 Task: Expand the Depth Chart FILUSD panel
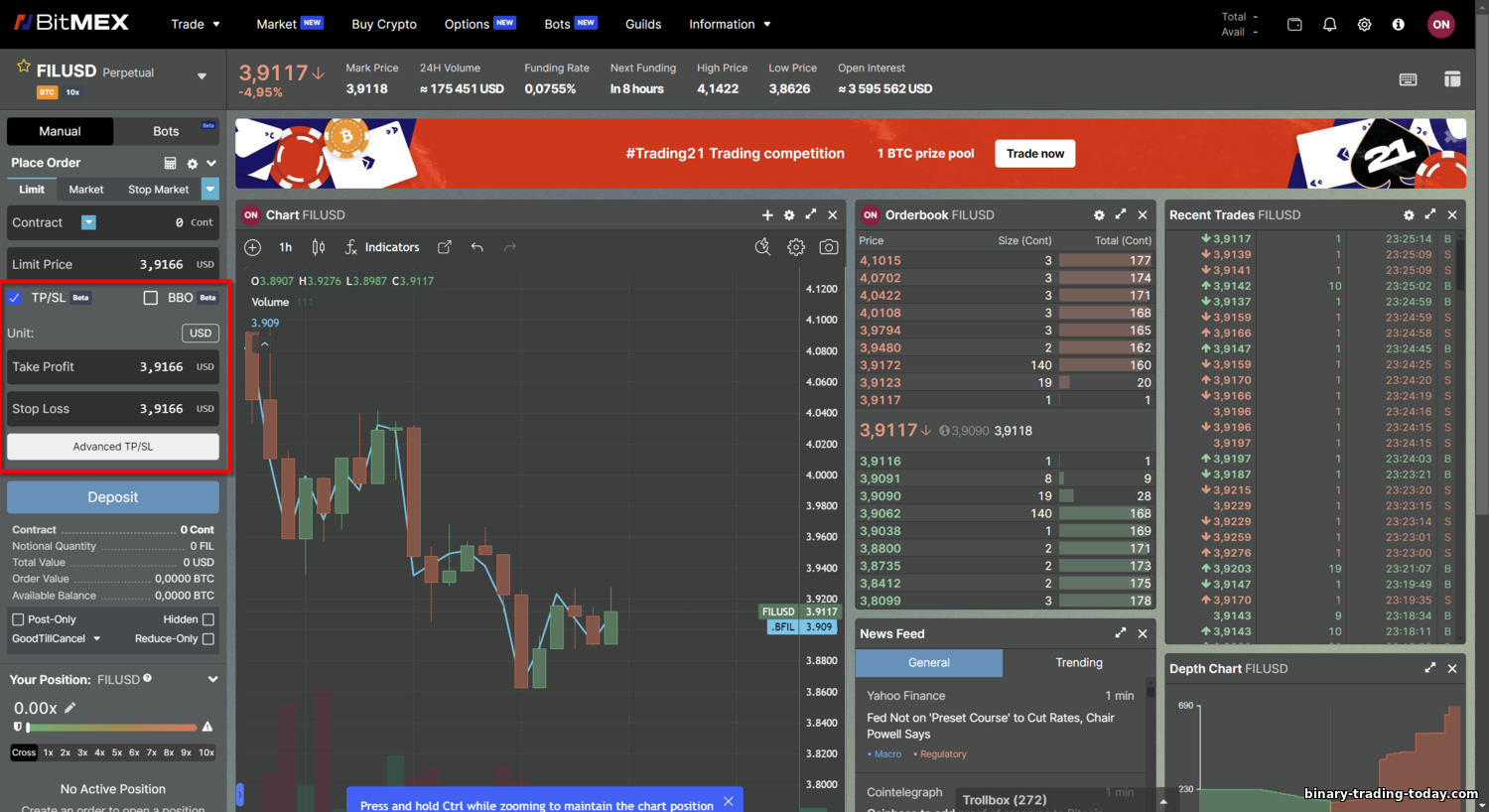[1430, 668]
